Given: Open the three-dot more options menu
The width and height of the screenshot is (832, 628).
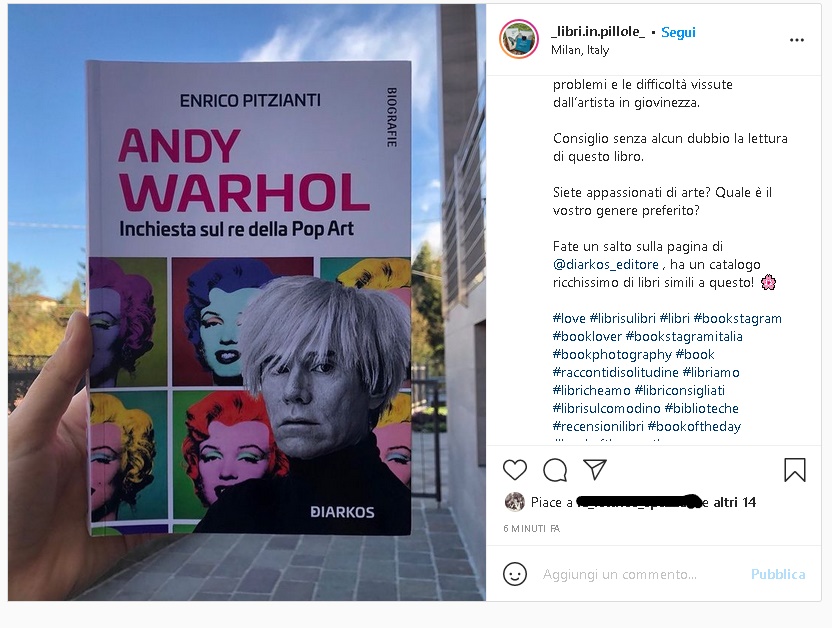Looking at the screenshot, I should click(x=796, y=40).
